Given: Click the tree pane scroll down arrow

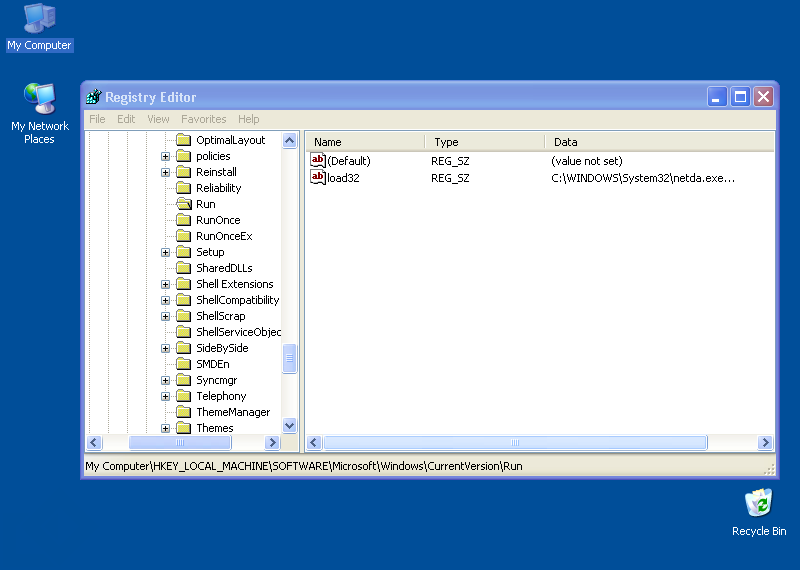Looking at the screenshot, I should [x=289, y=425].
